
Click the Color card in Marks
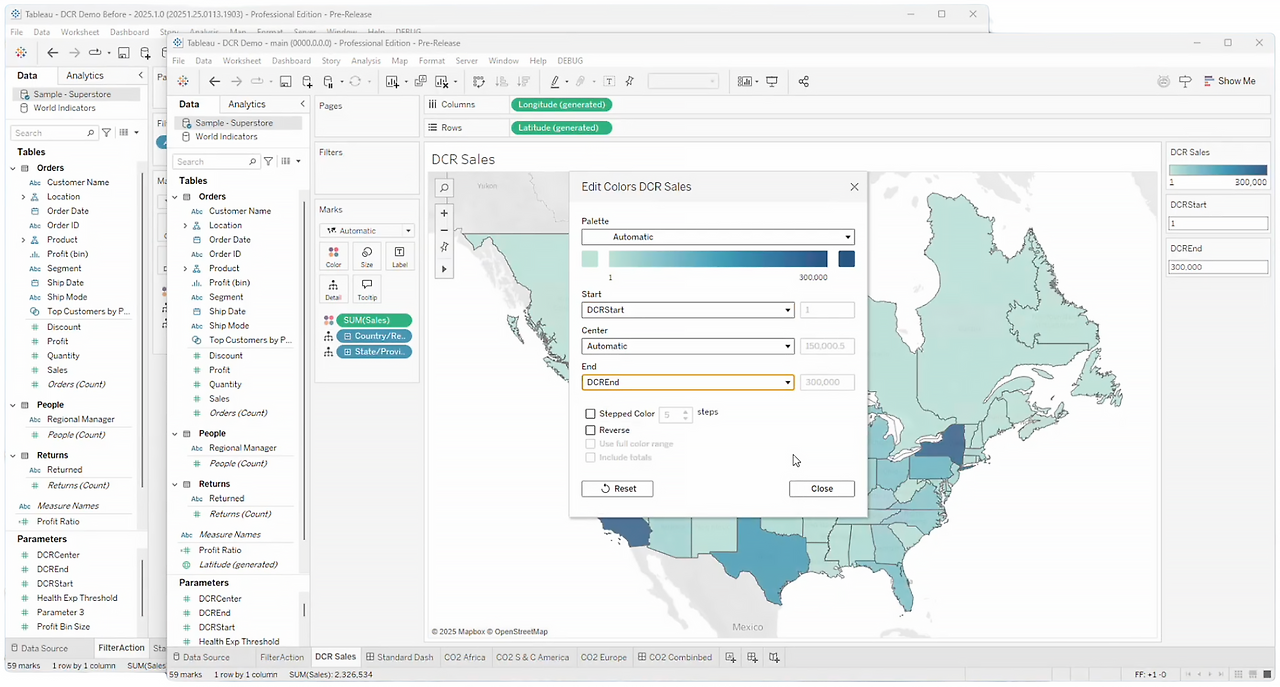334,257
